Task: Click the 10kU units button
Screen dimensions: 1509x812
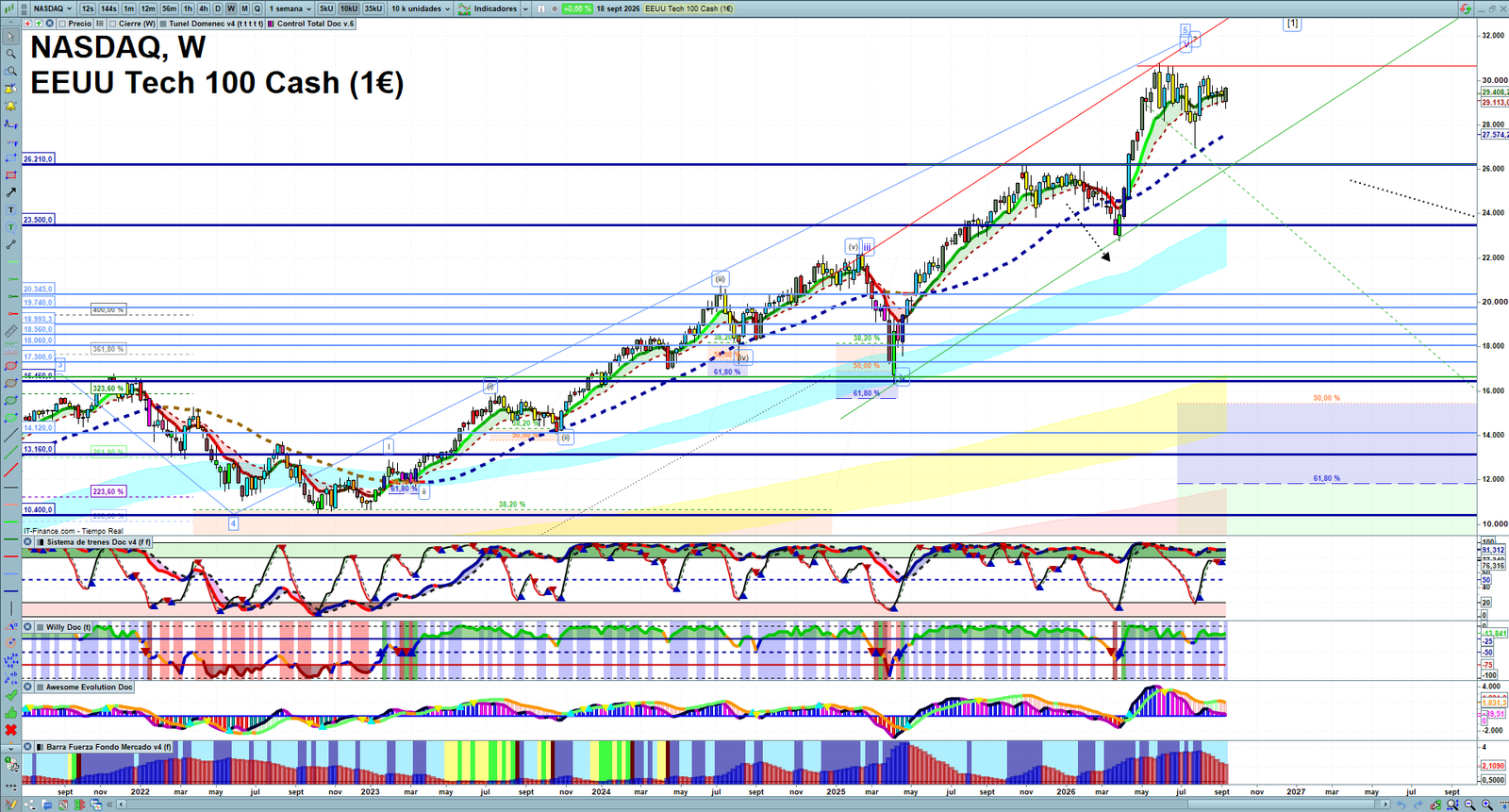Action: [x=349, y=8]
